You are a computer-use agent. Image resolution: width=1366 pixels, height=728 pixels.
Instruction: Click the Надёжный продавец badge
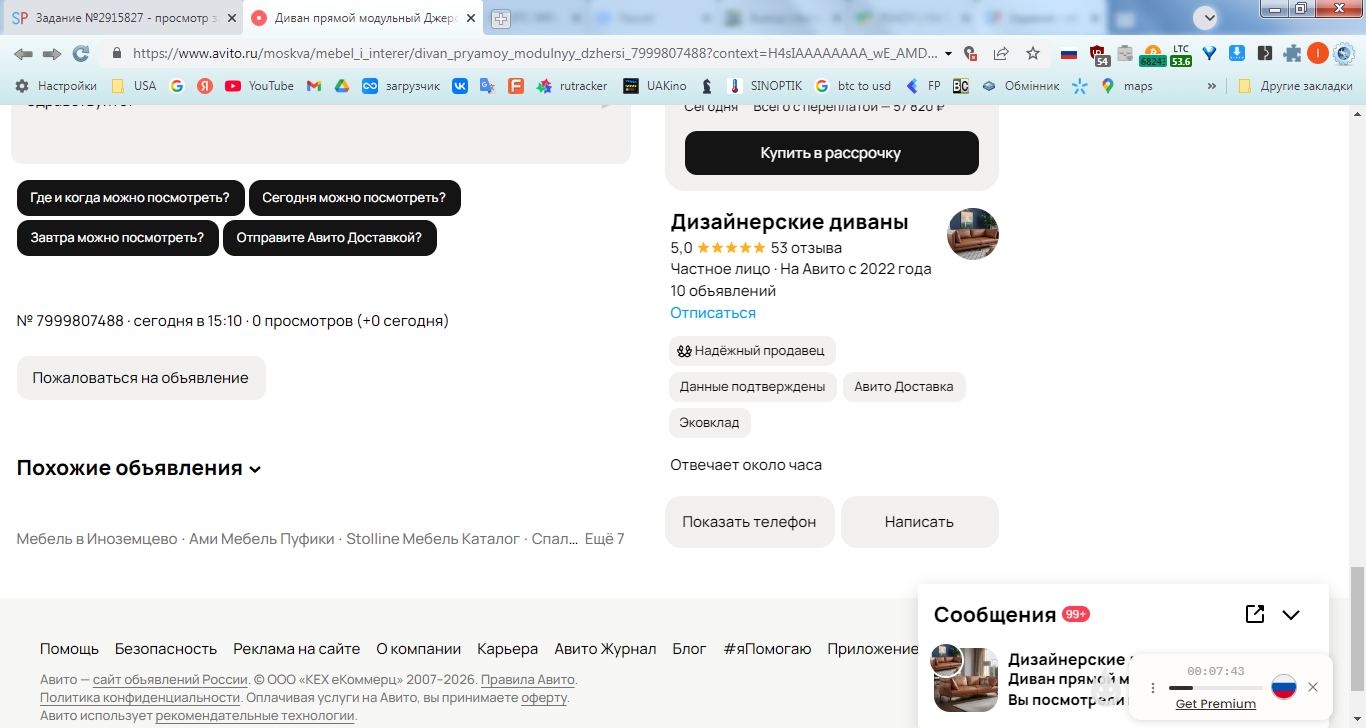(752, 351)
